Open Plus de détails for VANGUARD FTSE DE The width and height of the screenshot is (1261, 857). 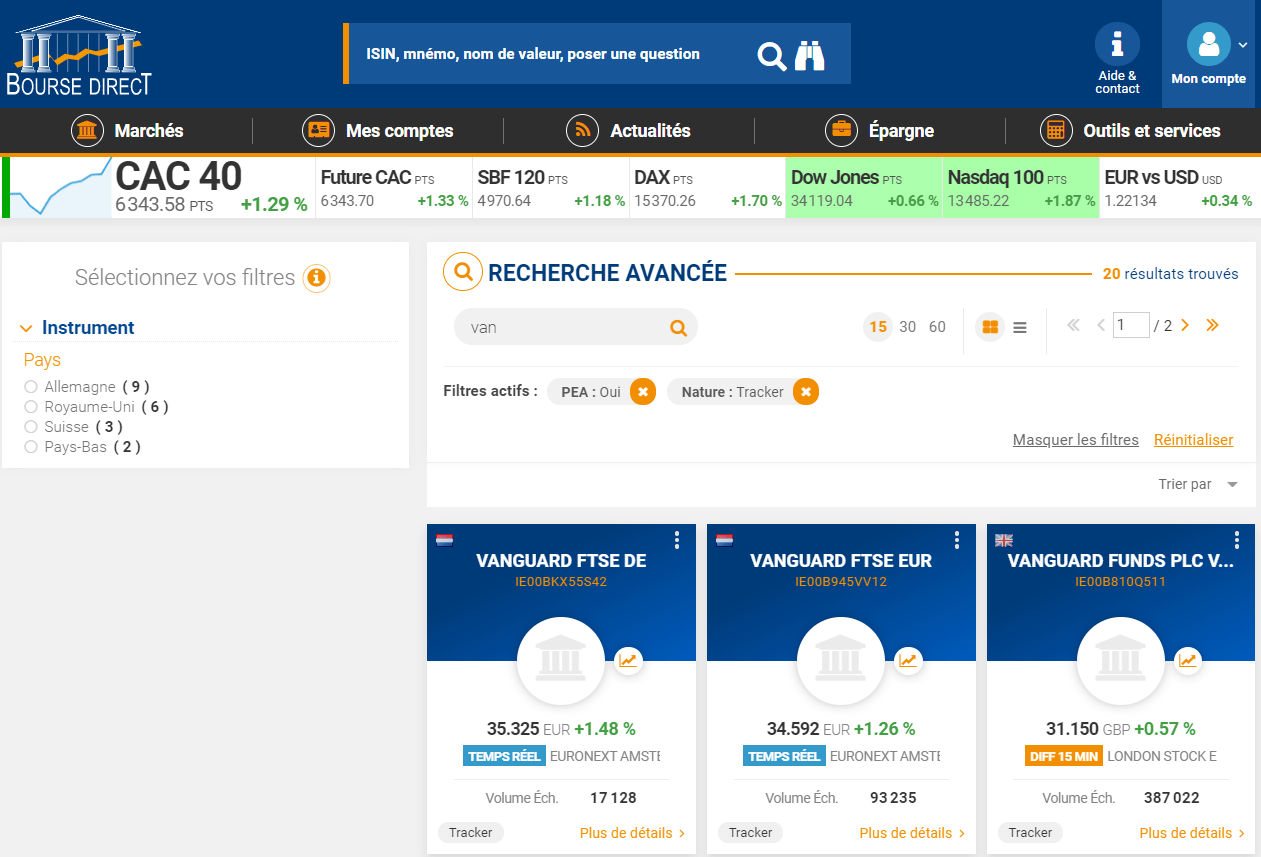(633, 832)
